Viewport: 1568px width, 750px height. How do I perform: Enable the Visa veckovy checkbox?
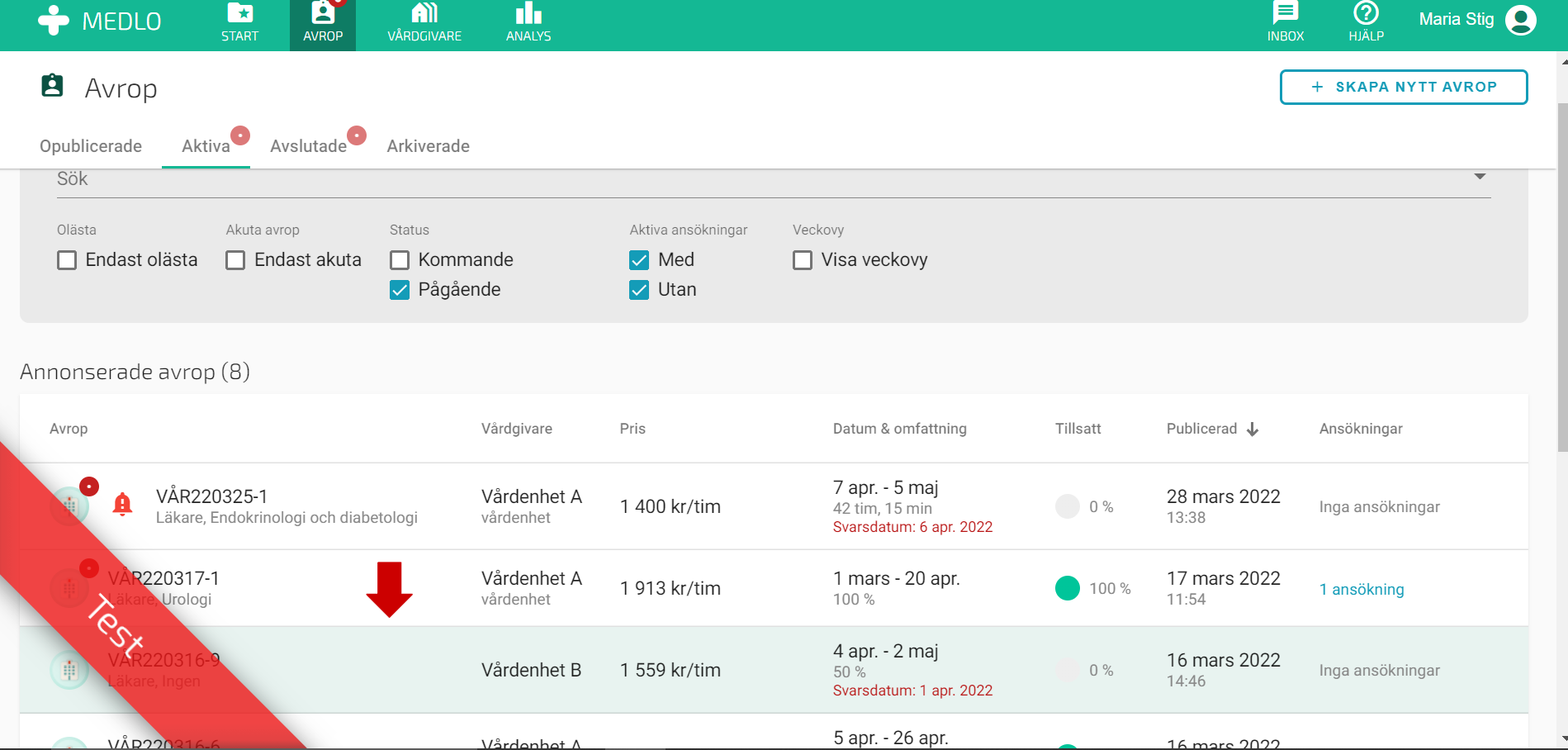point(803,260)
